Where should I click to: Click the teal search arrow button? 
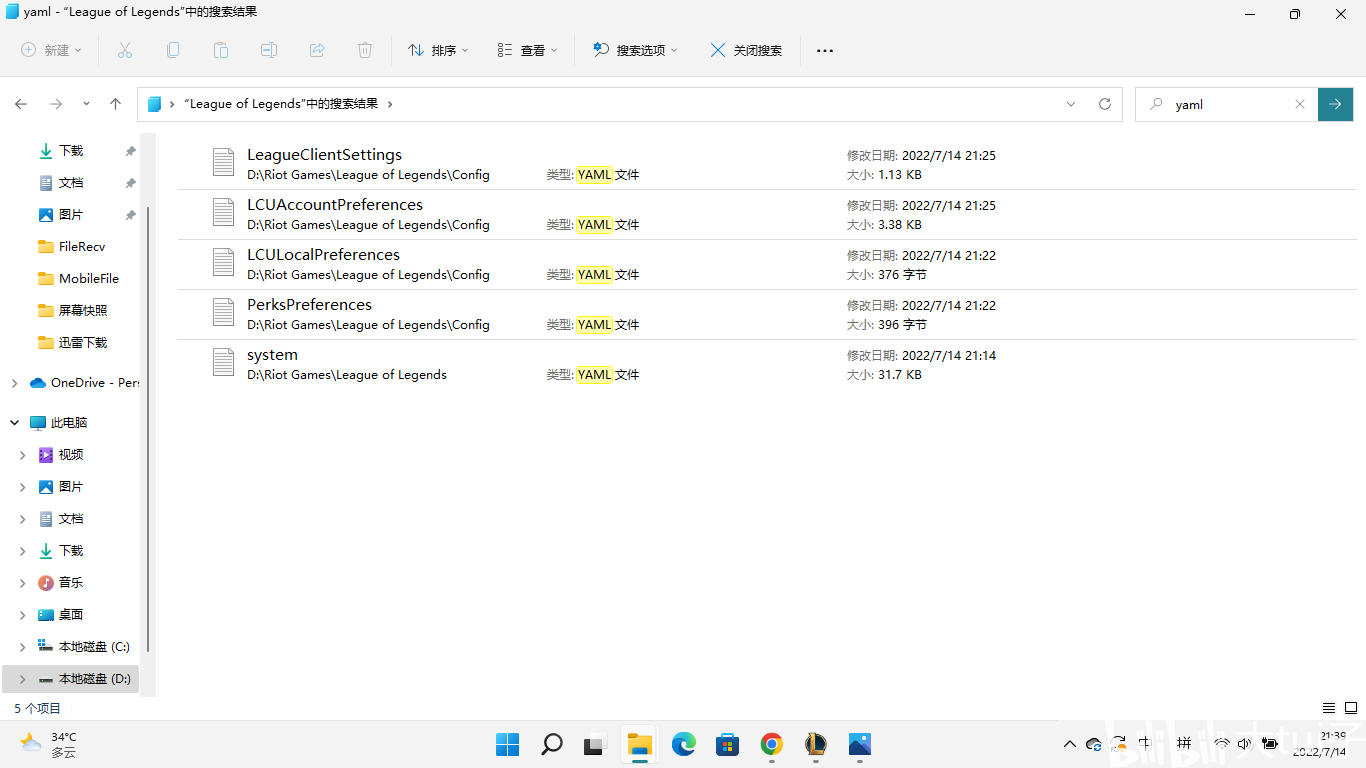pos(1335,104)
